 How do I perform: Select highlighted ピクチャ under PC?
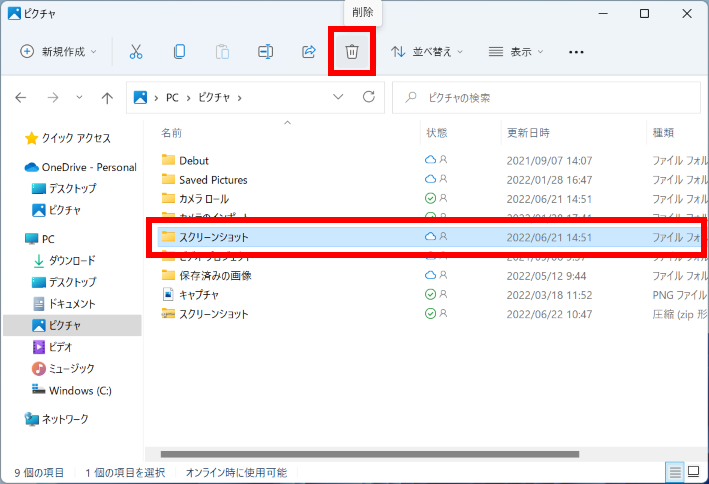click(x=72, y=325)
